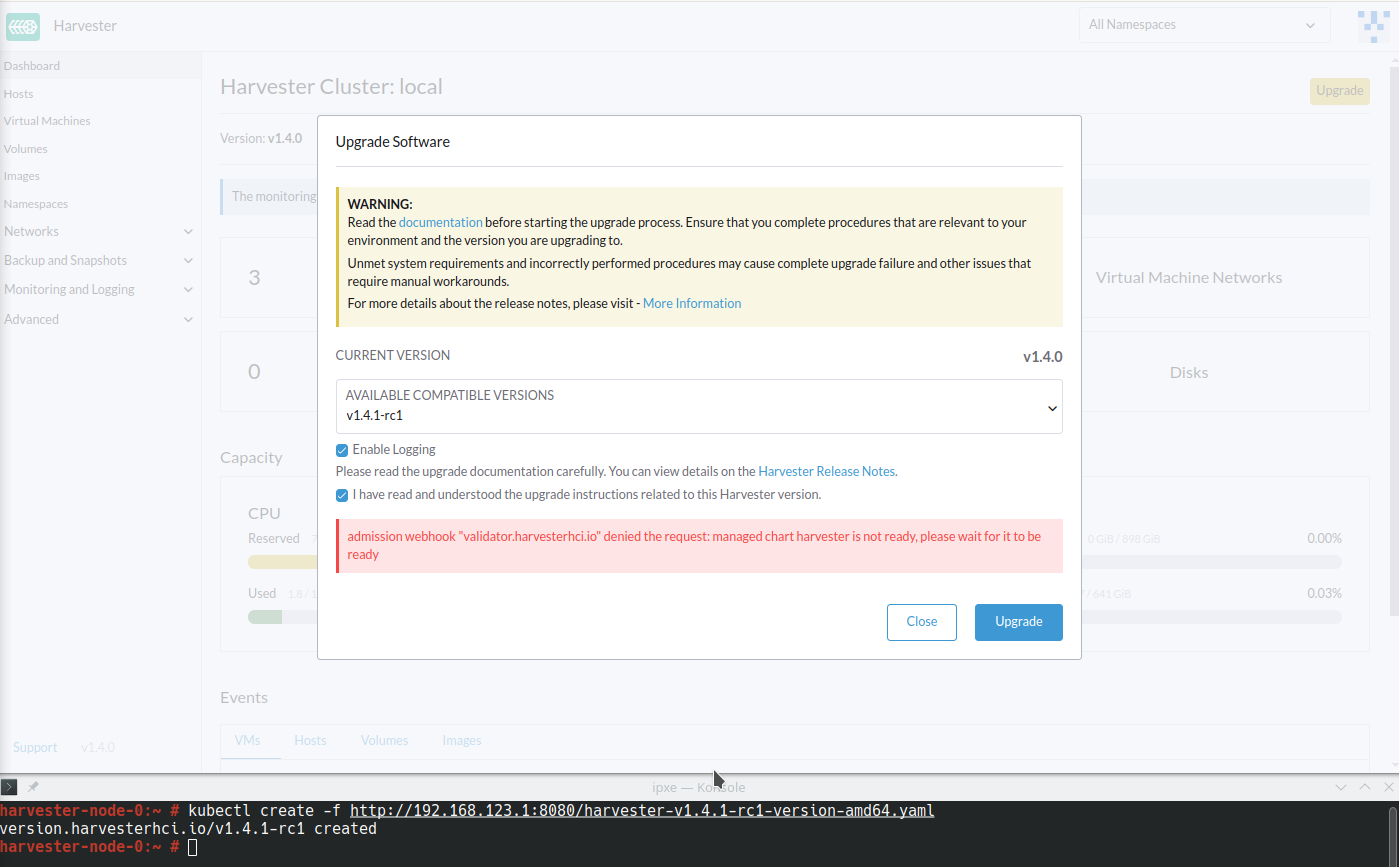The image size is (1399, 867).
Task: Open the Harvester Release Notes link
Action: [x=826, y=471]
